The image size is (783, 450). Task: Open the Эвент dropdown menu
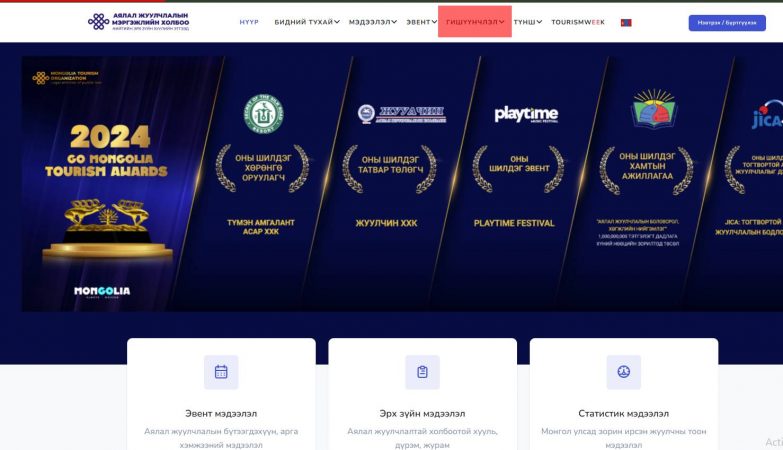pyautogui.click(x=421, y=22)
